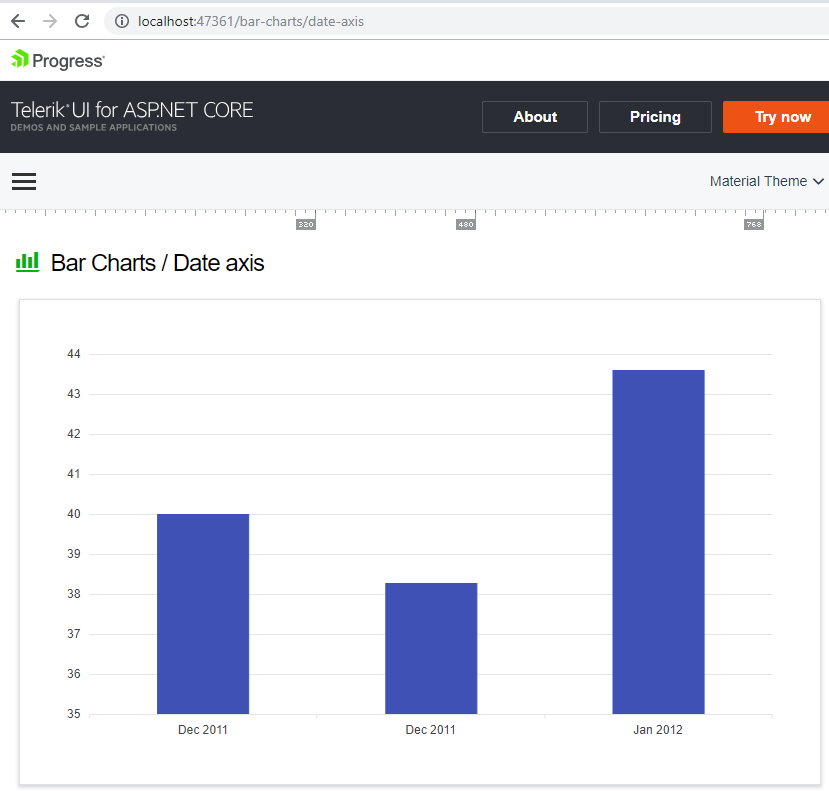Click the browser back arrow
This screenshot has width=829, height=791.
(18, 21)
